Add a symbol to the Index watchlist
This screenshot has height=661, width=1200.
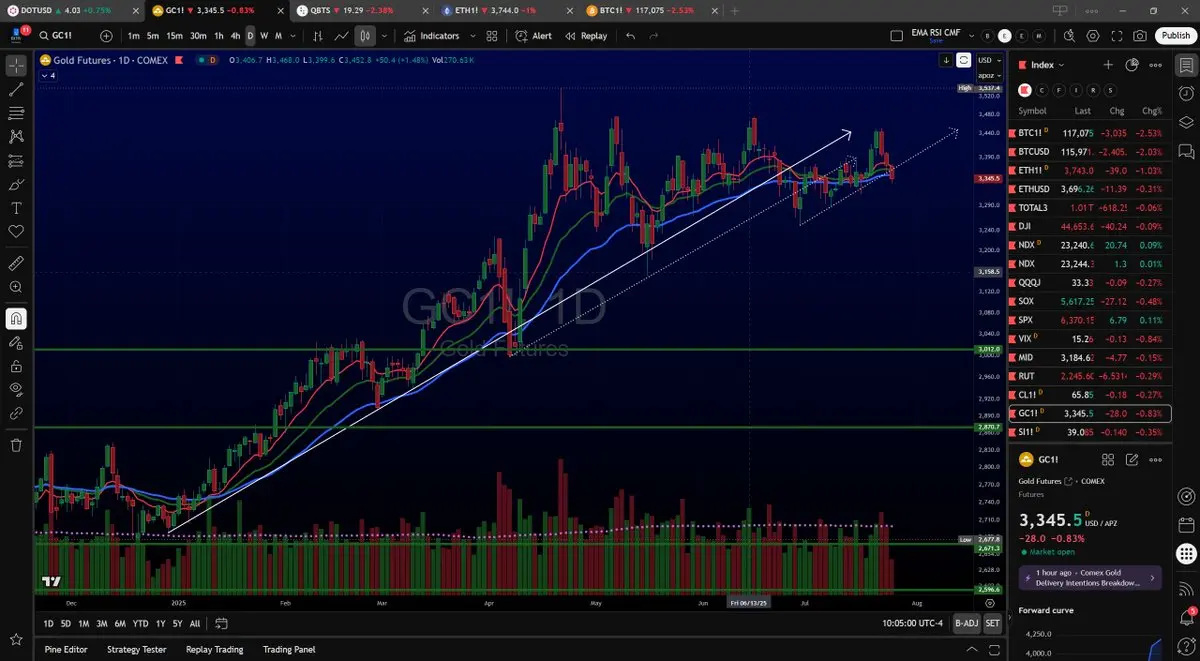tap(1108, 65)
